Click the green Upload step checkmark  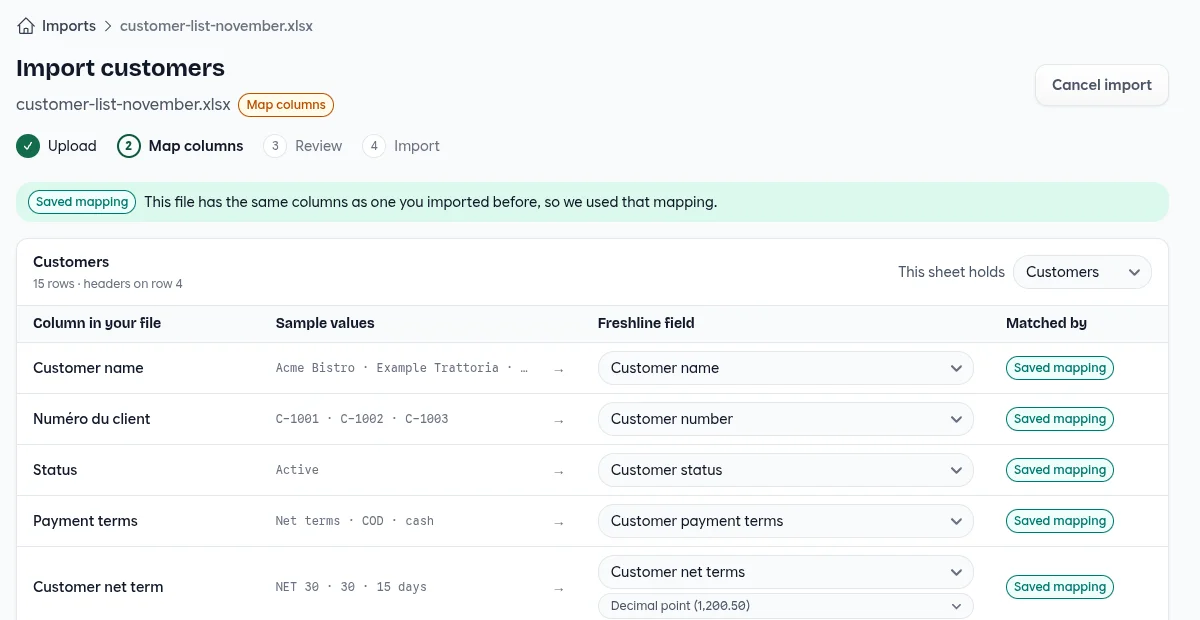[x=28, y=146]
